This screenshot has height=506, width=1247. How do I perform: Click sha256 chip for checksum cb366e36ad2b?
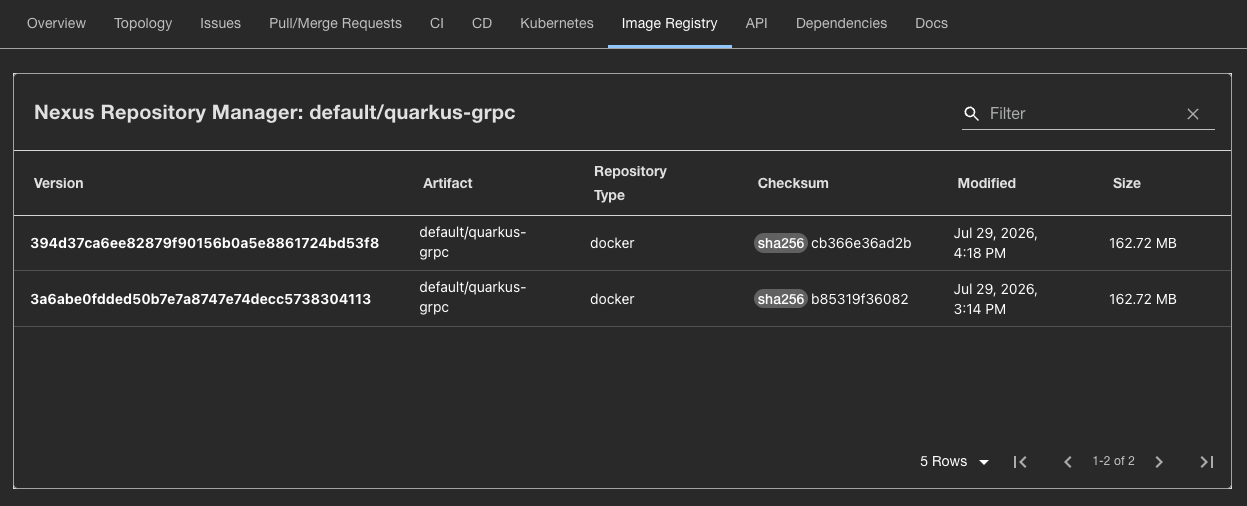tap(781, 243)
